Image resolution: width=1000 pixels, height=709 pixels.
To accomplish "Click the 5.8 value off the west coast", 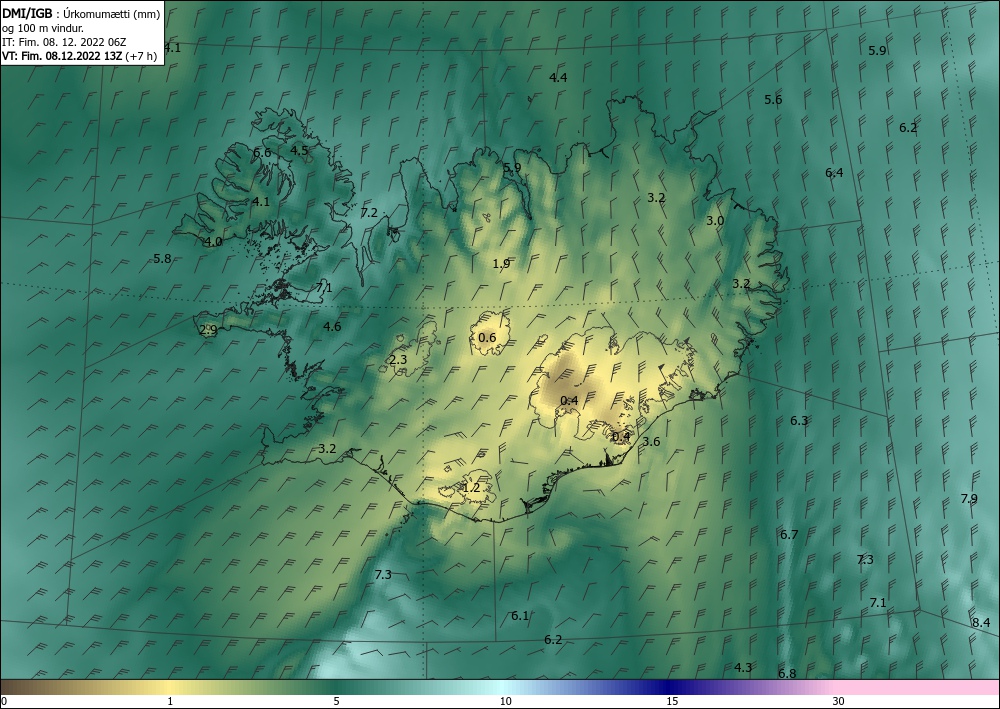I will pyautogui.click(x=162, y=259).
